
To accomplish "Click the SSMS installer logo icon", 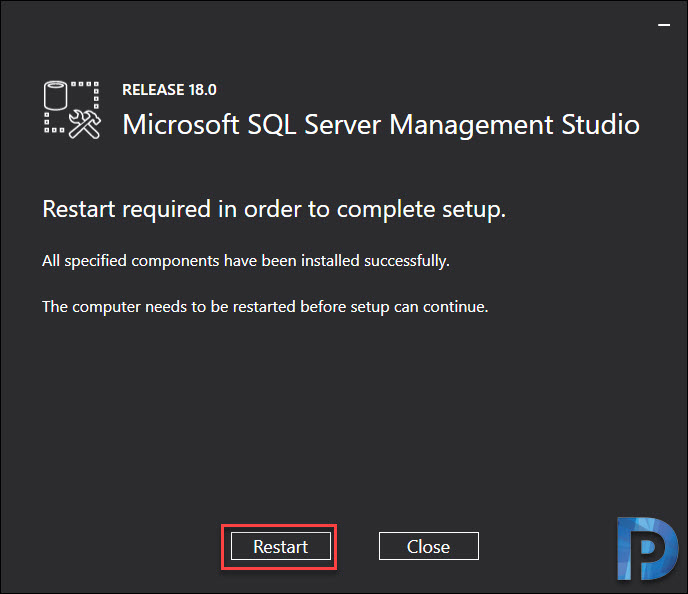I will coord(72,110).
